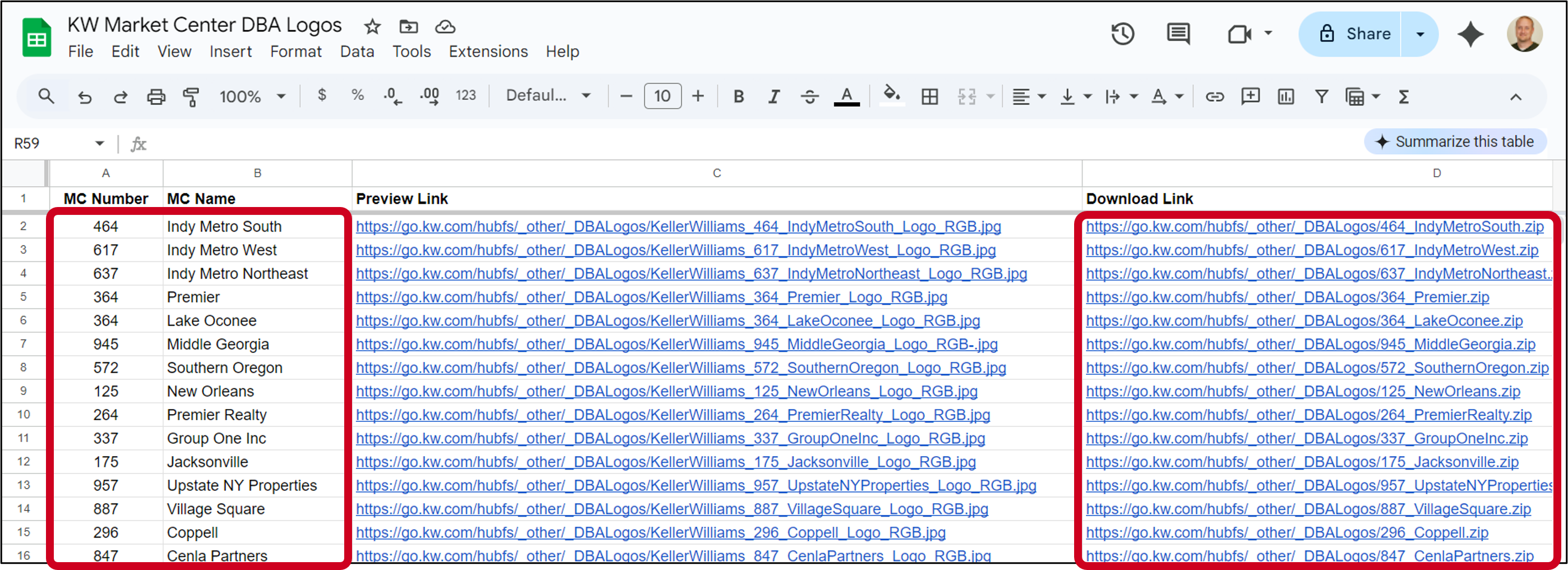Open the Data menu
Image resolution: width=1568 pixels, height=570 pixels.
(357, 52)
